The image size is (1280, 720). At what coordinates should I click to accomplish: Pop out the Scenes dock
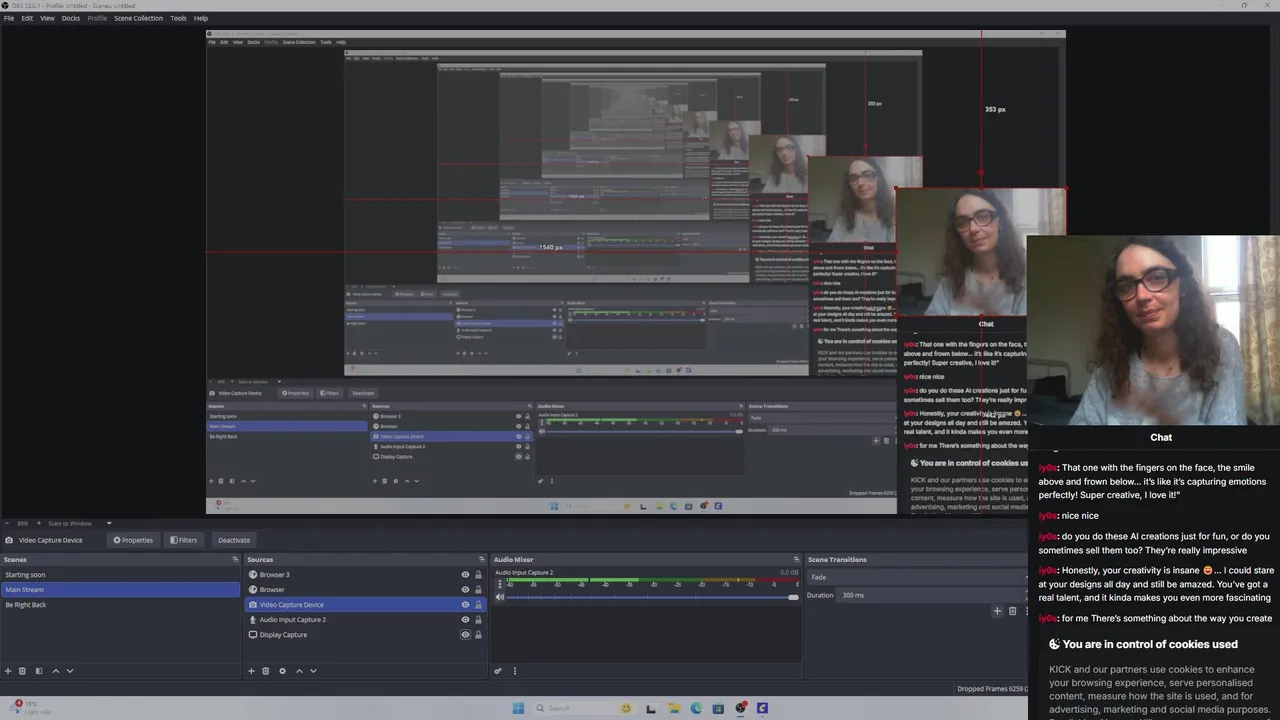pos(235,560)
